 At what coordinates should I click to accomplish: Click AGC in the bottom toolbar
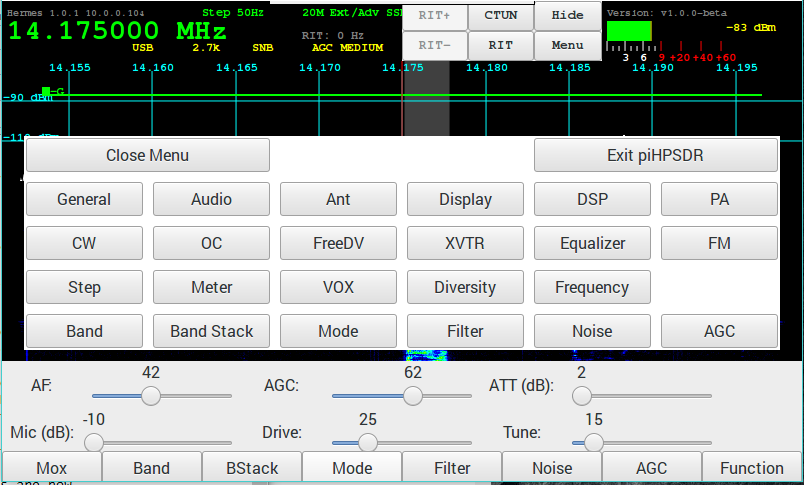652,468
